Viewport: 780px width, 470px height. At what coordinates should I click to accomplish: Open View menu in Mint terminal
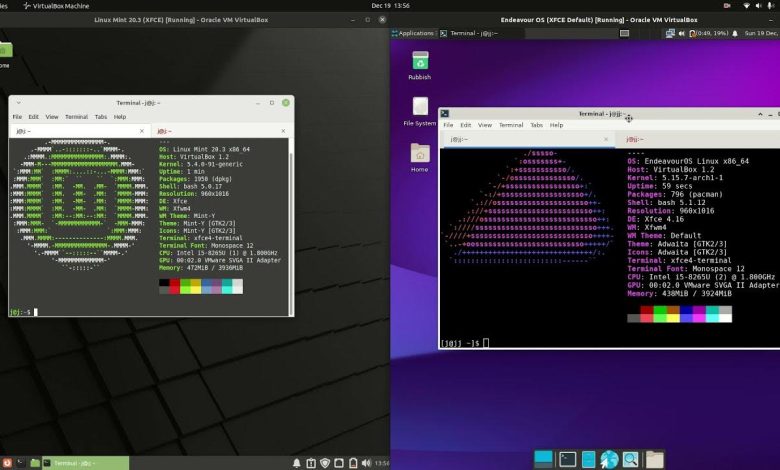(52, 117)
